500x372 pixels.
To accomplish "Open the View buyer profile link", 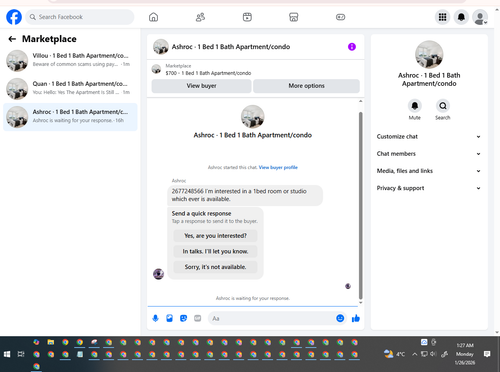I will (x=278, y=167).
